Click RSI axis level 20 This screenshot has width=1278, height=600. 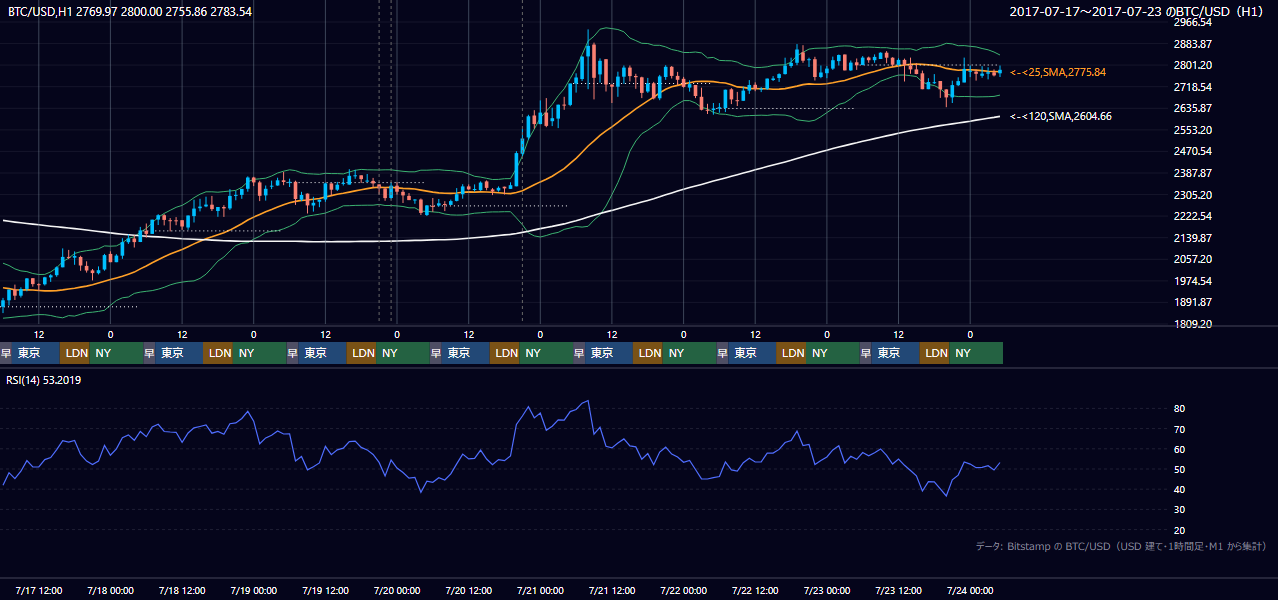coord(1180,530)
